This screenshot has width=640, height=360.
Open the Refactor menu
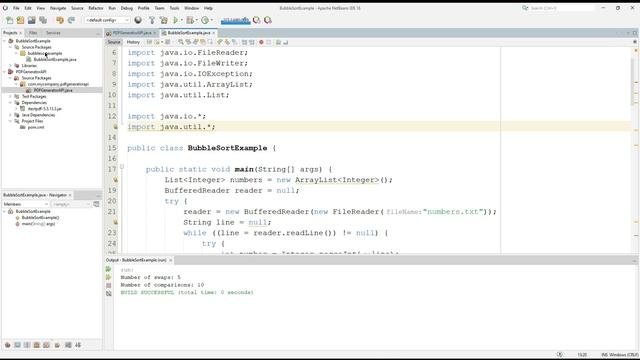96,8
